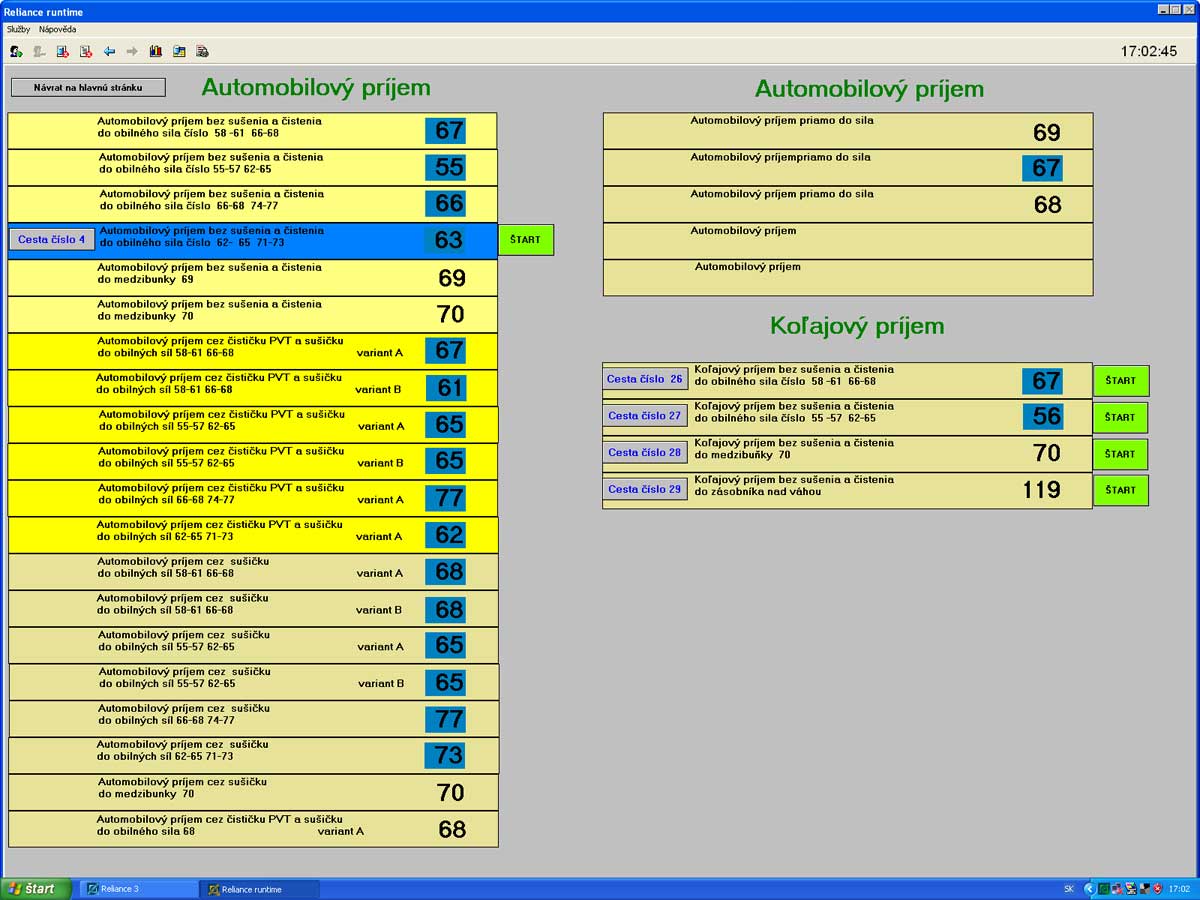
Task: Open the Služby menu
Action: [x=18, y=29]
